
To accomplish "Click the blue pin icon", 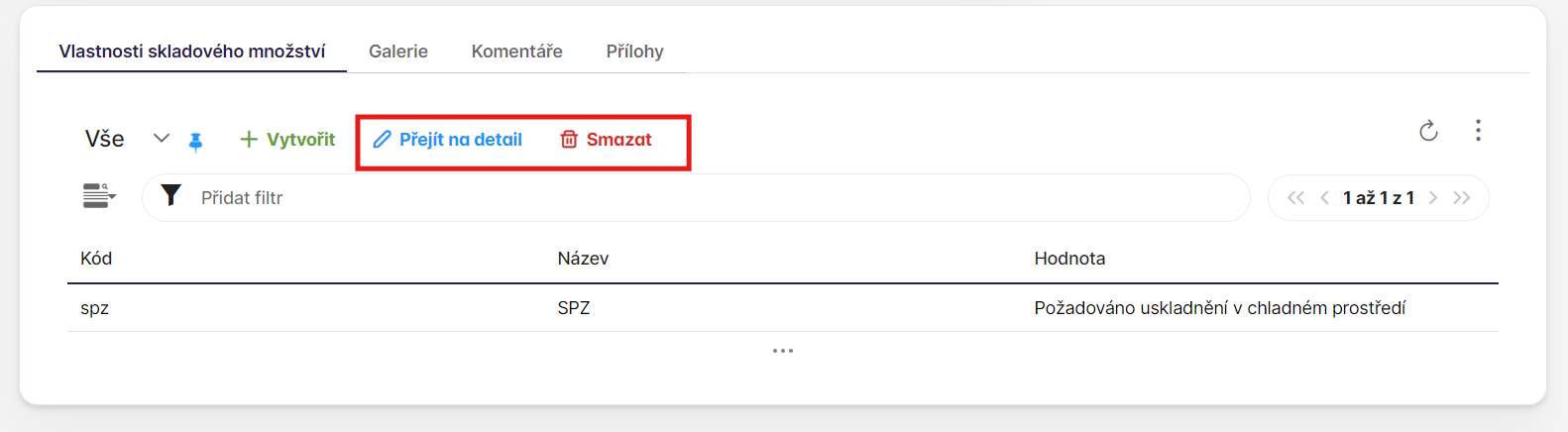I will click(196, 142).
